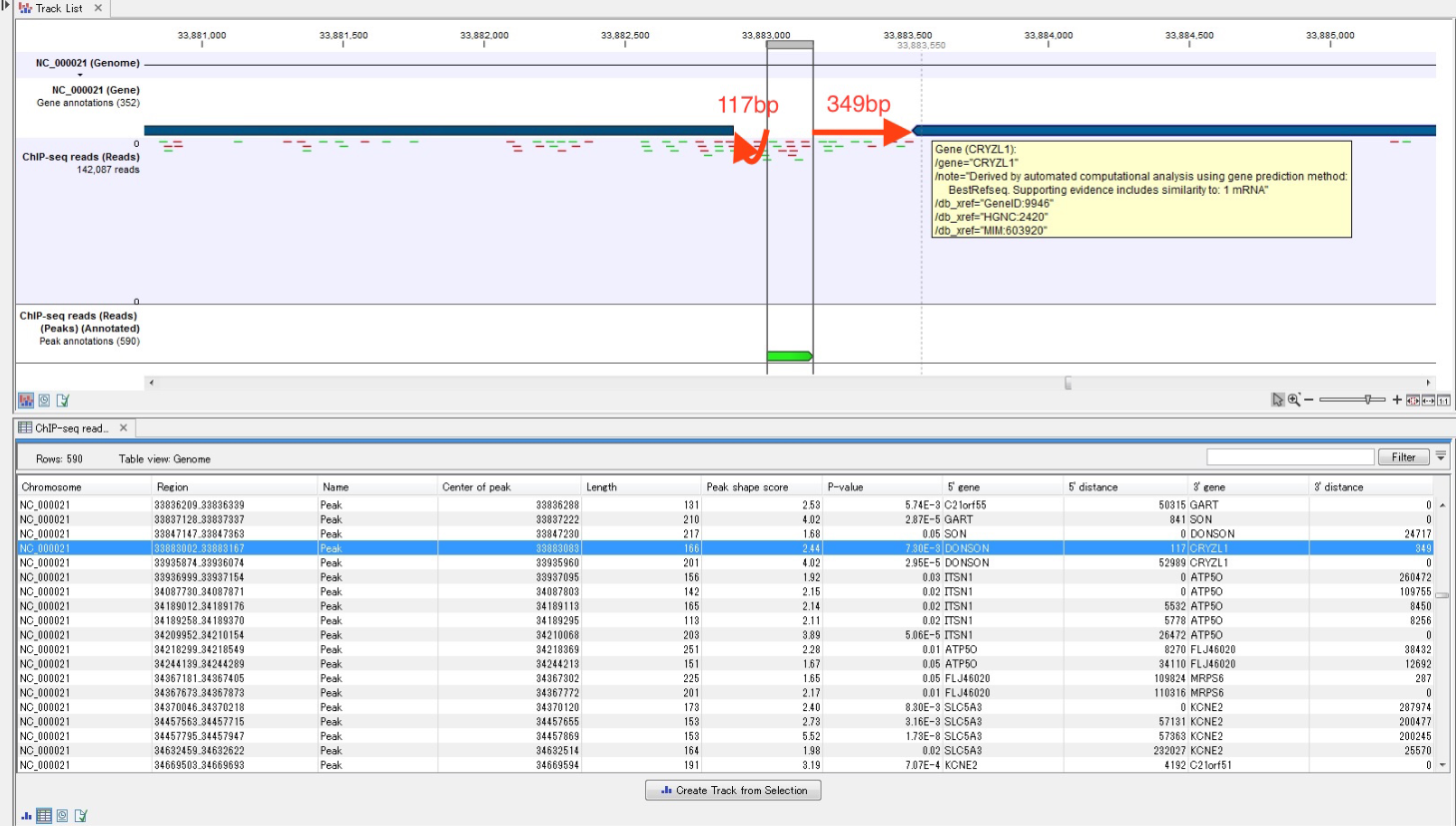Set zoom to 100% with the 1:1 icon
This screenshot has height=826, width=1456.
click(1443, 400)
